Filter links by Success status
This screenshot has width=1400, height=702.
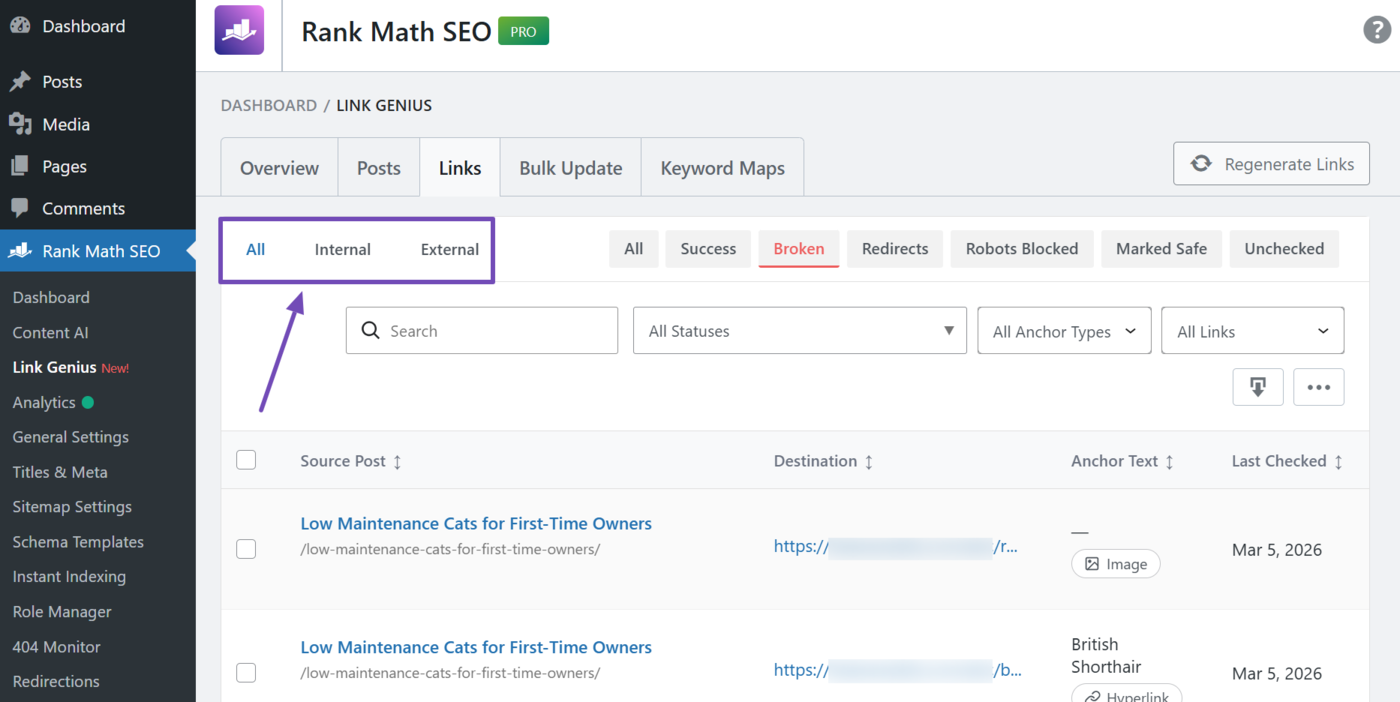[708, 249]
